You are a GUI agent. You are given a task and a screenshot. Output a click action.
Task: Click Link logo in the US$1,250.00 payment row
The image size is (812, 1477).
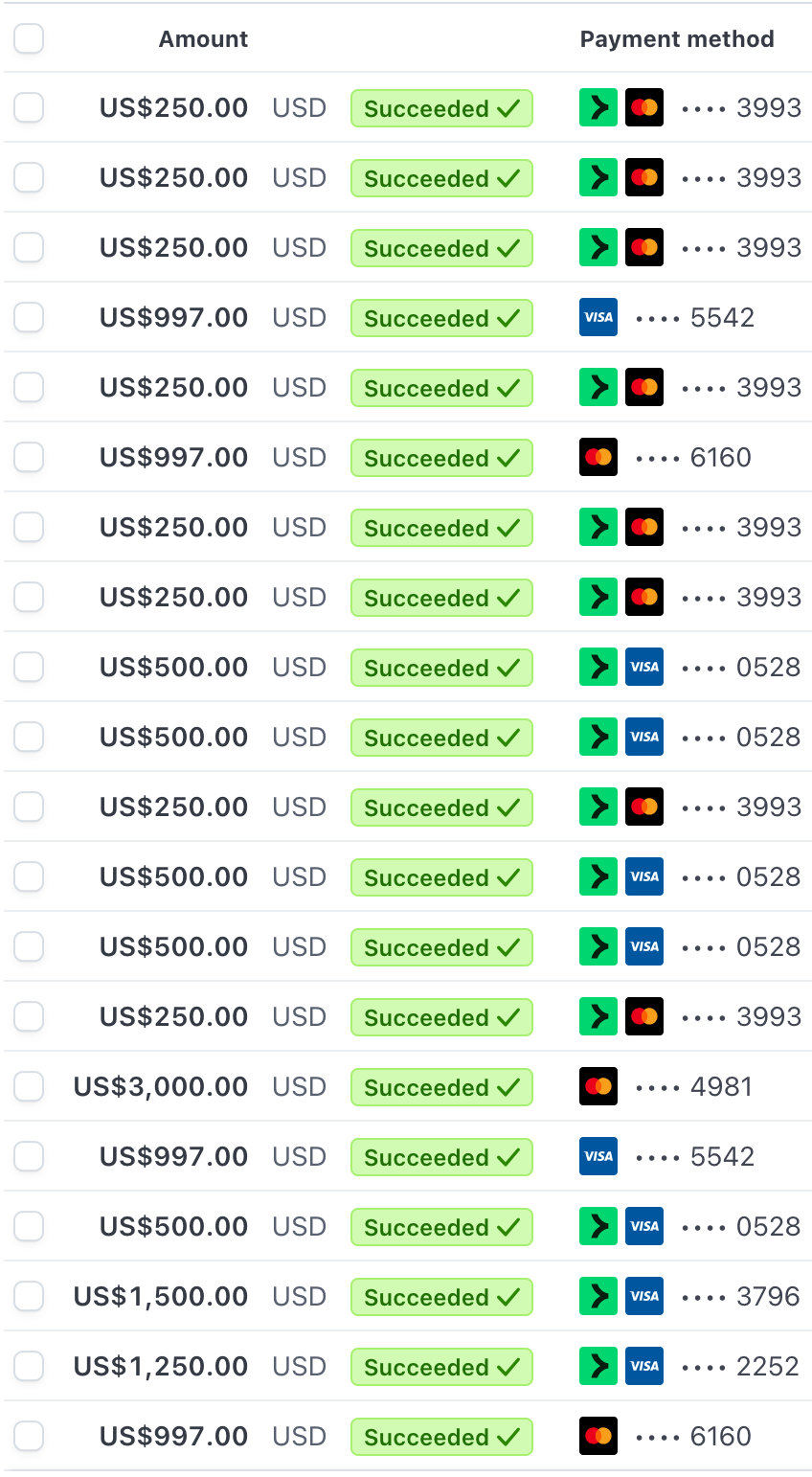pyautogui.click(x=598, y=1366)
